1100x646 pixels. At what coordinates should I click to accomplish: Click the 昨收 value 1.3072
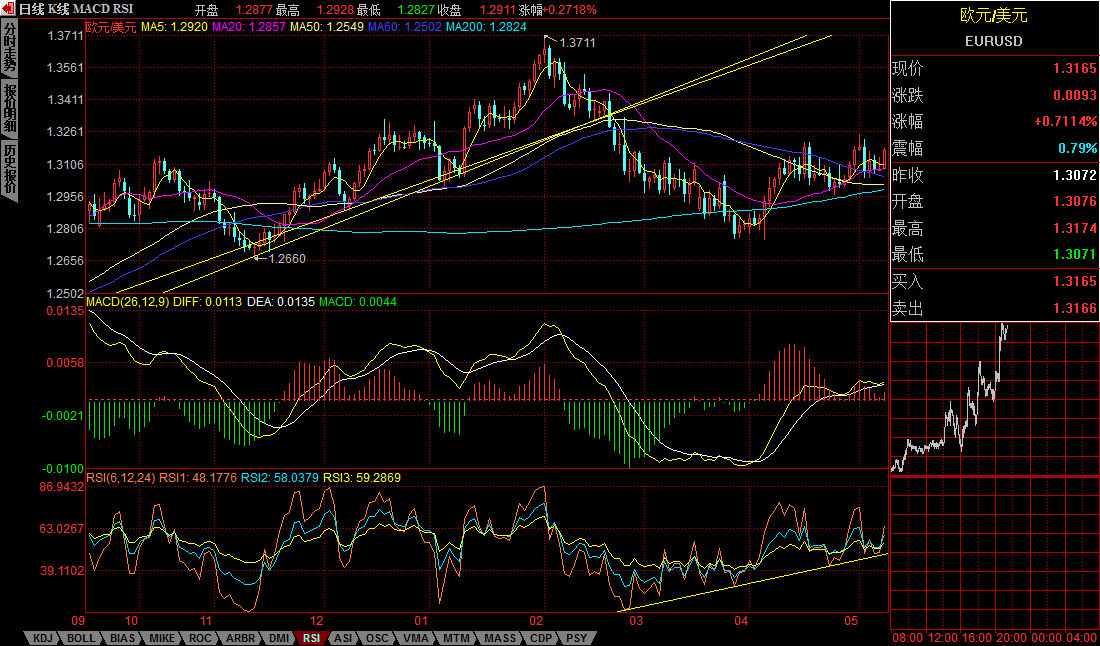1075,175
